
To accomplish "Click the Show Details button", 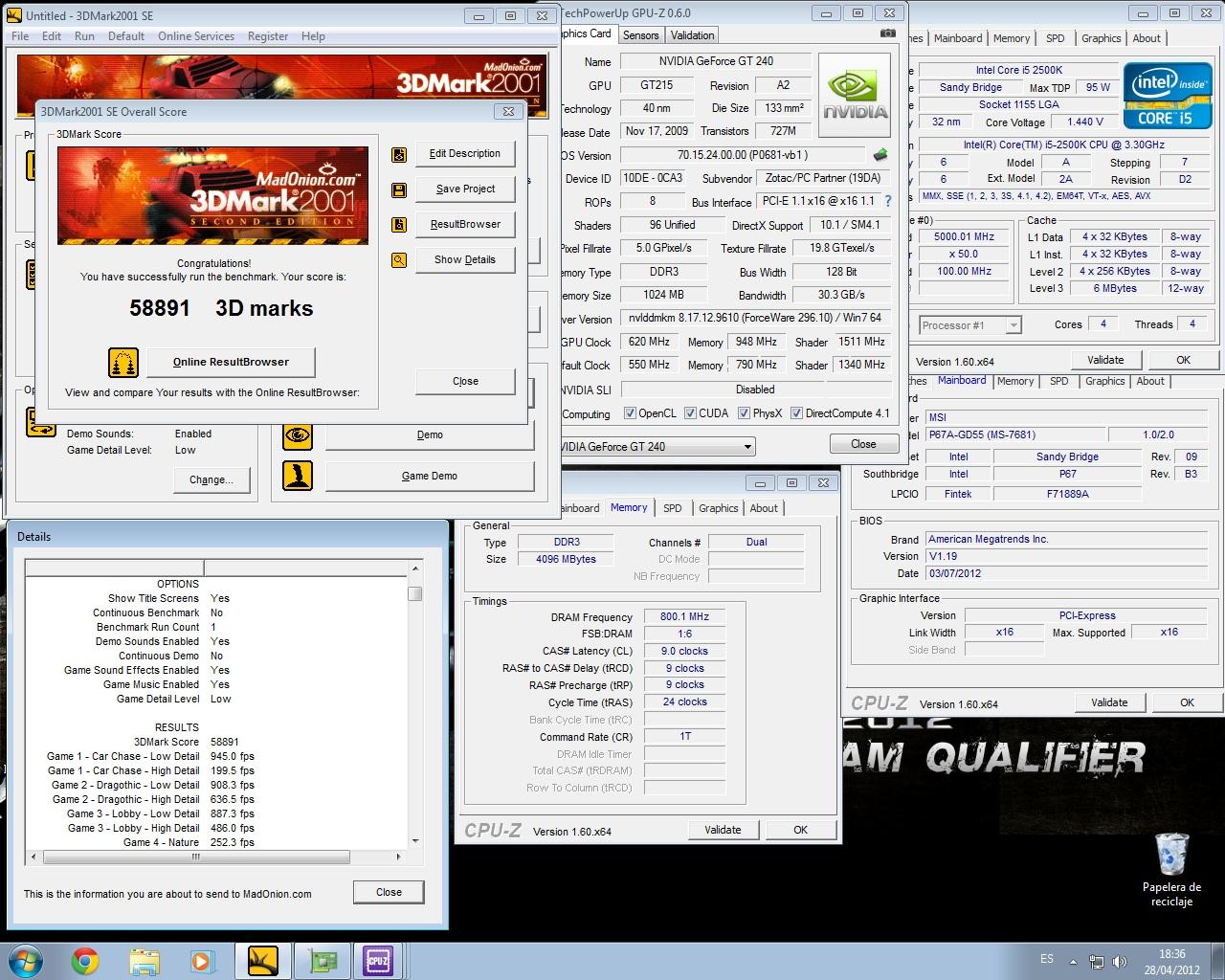I will click(465, 260).
